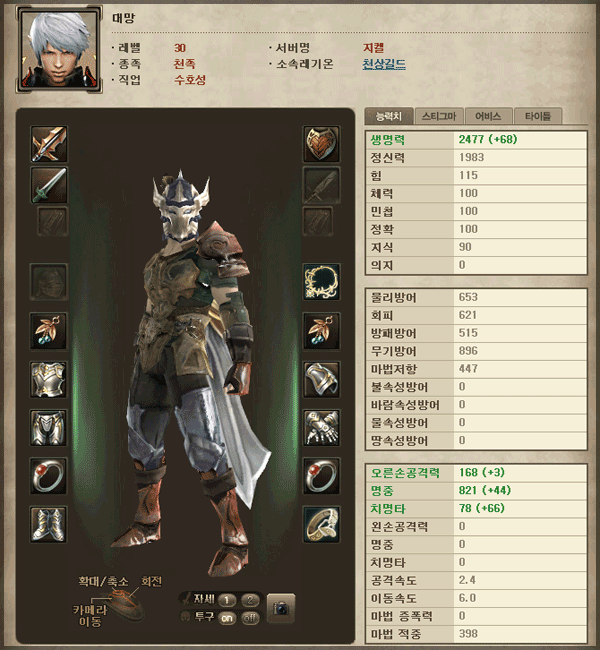Select the heart-shaped shield equipment slot
Image resolution: width=600 pixels, height=650 pixels.
pyautogui.click(x=321, y=144)
